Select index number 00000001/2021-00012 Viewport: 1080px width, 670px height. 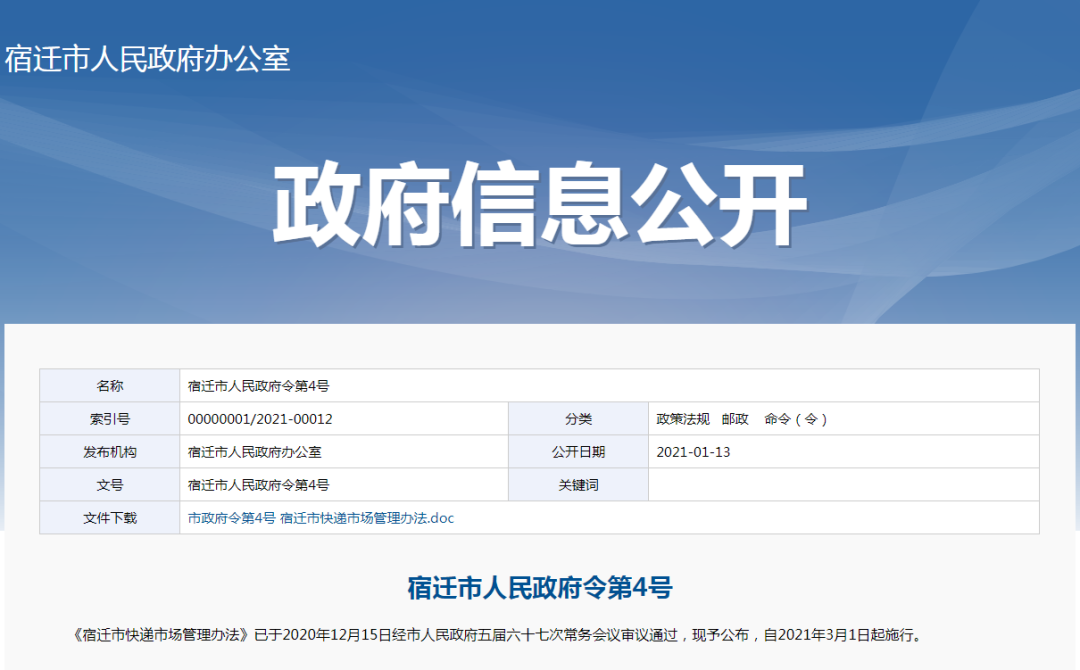coord(260,419)
